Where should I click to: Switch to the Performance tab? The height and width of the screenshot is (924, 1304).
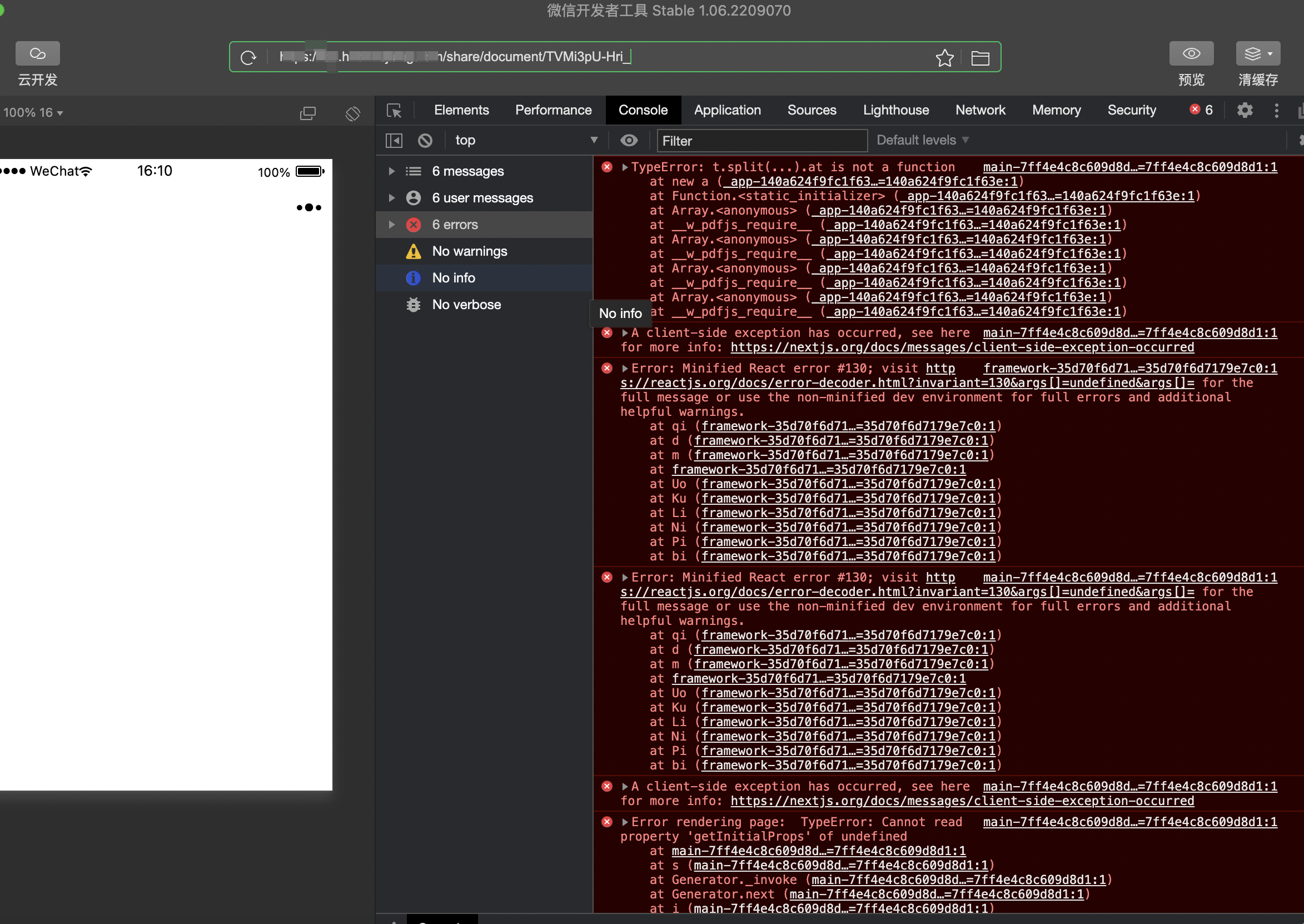pyautogui.click(x=553, y=111)
